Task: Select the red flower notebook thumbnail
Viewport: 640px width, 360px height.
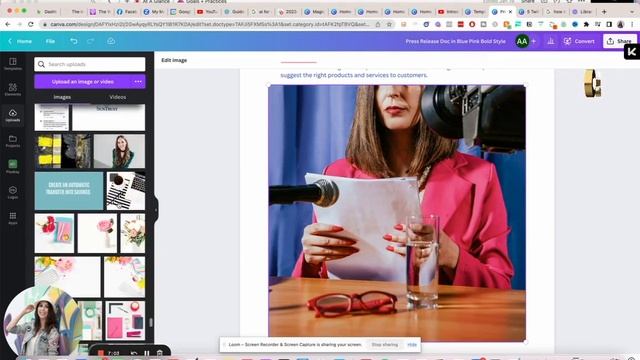Action: click(54, 233)
